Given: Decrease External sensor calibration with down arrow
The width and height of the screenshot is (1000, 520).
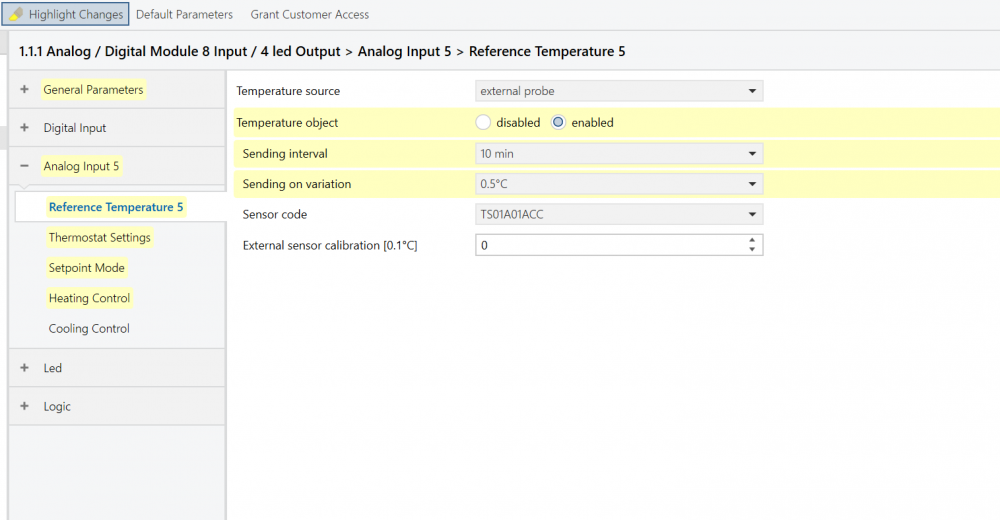Looking at the screenshot, I should [752, 250].
